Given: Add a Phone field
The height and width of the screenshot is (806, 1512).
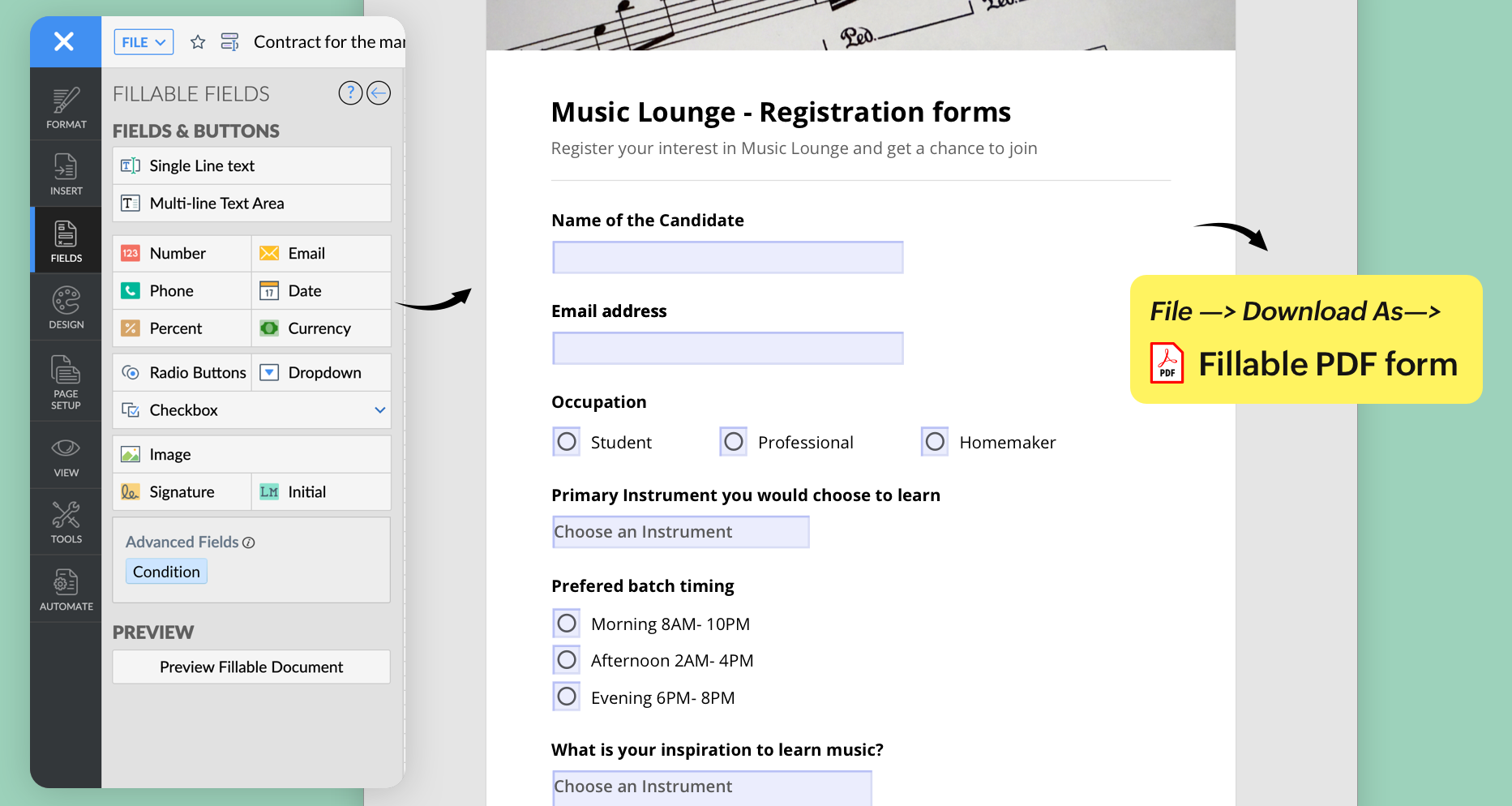Looking at the screenshot, I should click(182, 290).
